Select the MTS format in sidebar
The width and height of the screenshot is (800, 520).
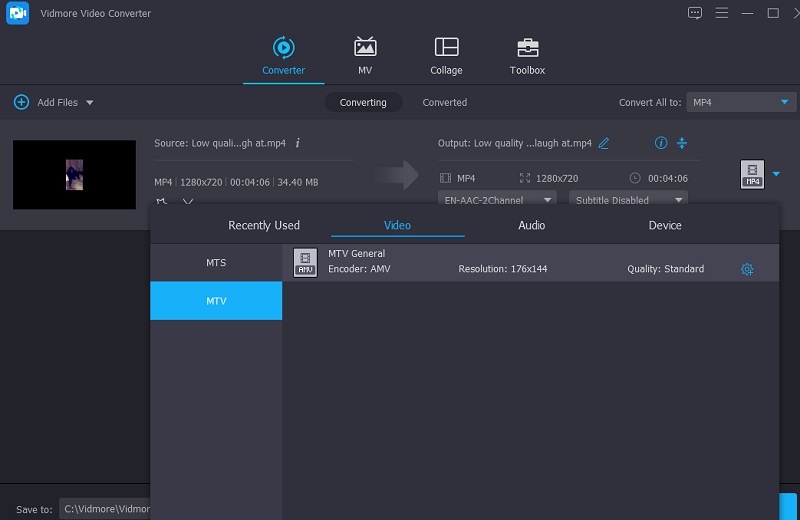coord(216,263)
